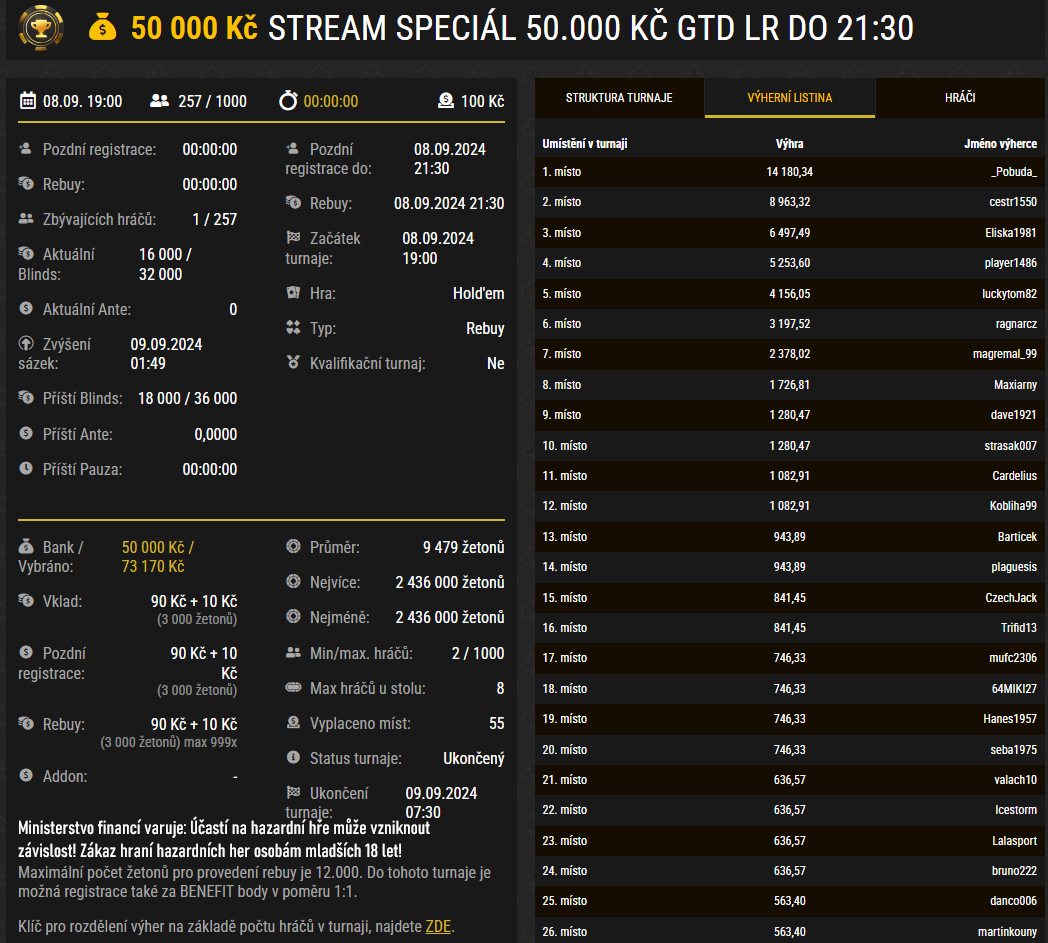The height and width of the screenshot is (943, 1048).
Task: Click the icon beside Typ
Action: 293,327
